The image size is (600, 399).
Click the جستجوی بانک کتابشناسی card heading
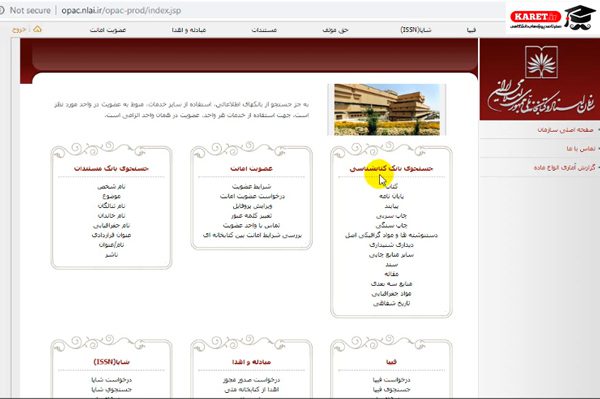[391, 168]
